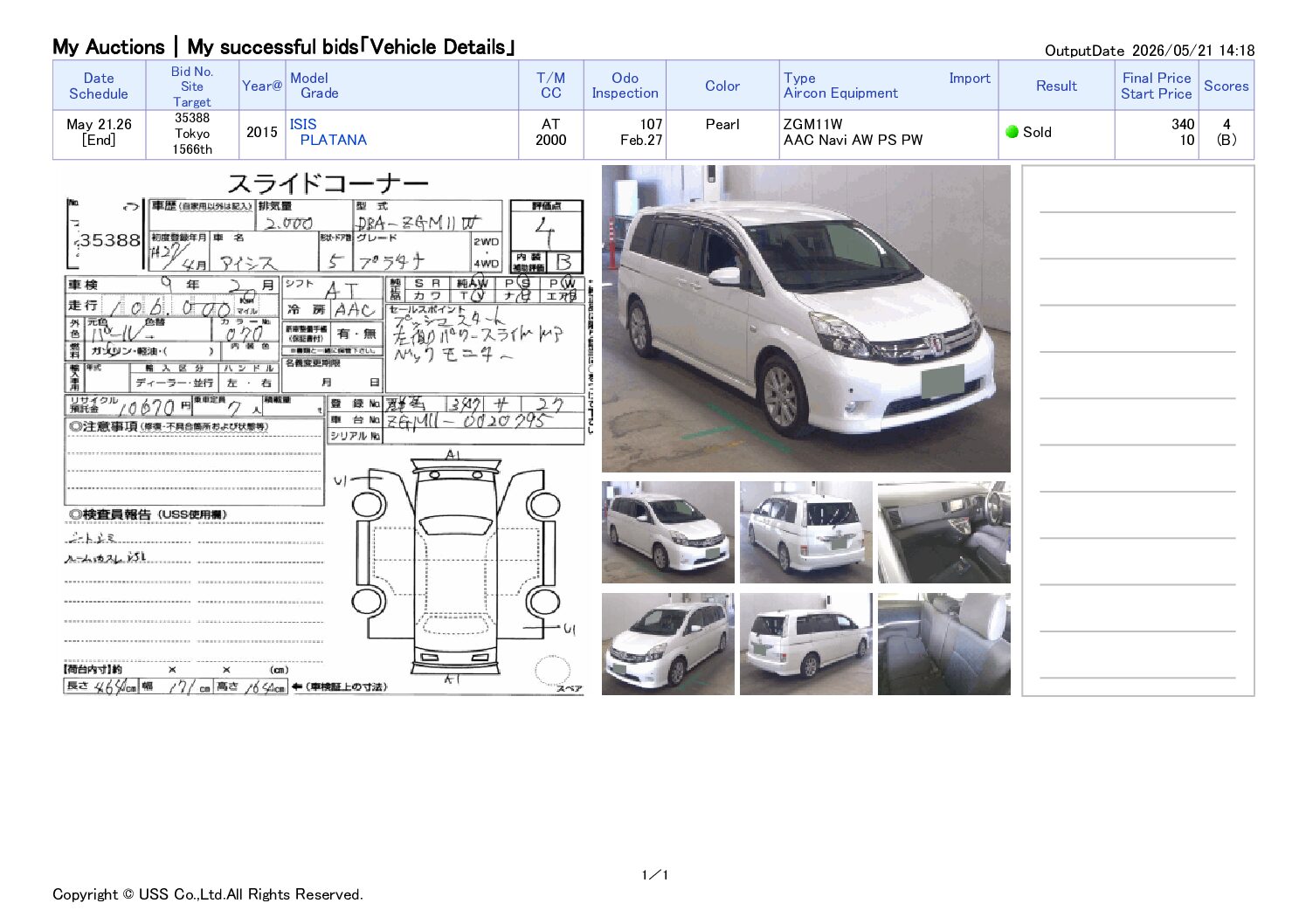This screenshot has width=1306, height=924.
Task: Open the PLATANA grade link
Action: click(x=333, y=140)
